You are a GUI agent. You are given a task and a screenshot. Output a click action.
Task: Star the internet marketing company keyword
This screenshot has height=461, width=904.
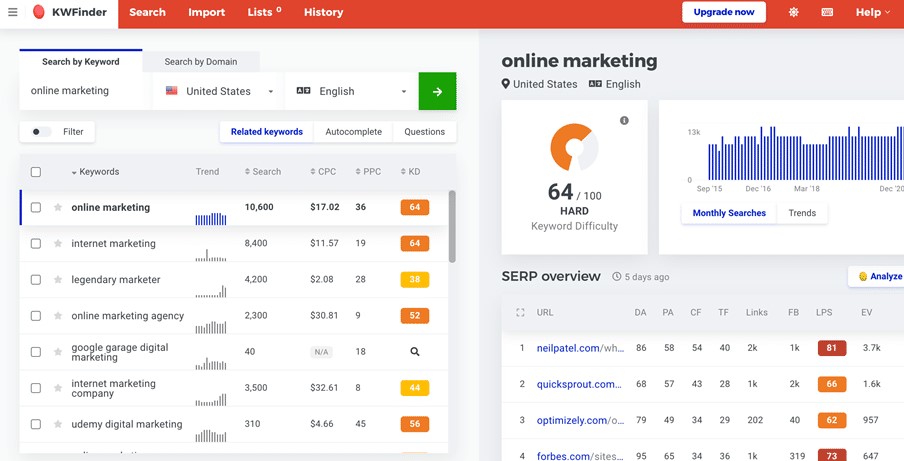click(58, 388)
